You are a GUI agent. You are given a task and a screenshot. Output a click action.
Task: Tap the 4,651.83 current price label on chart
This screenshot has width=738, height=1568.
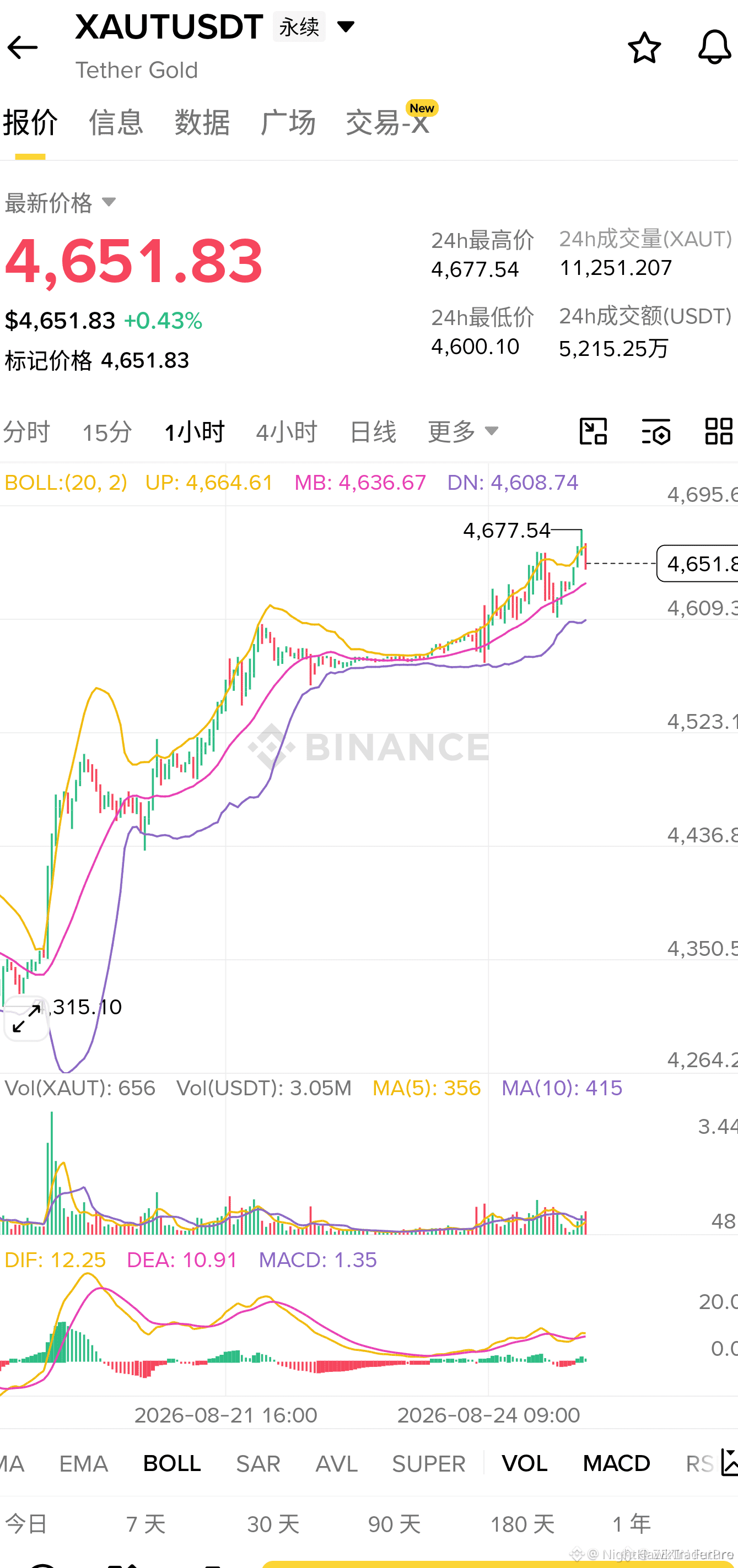[x=698, y=564]
